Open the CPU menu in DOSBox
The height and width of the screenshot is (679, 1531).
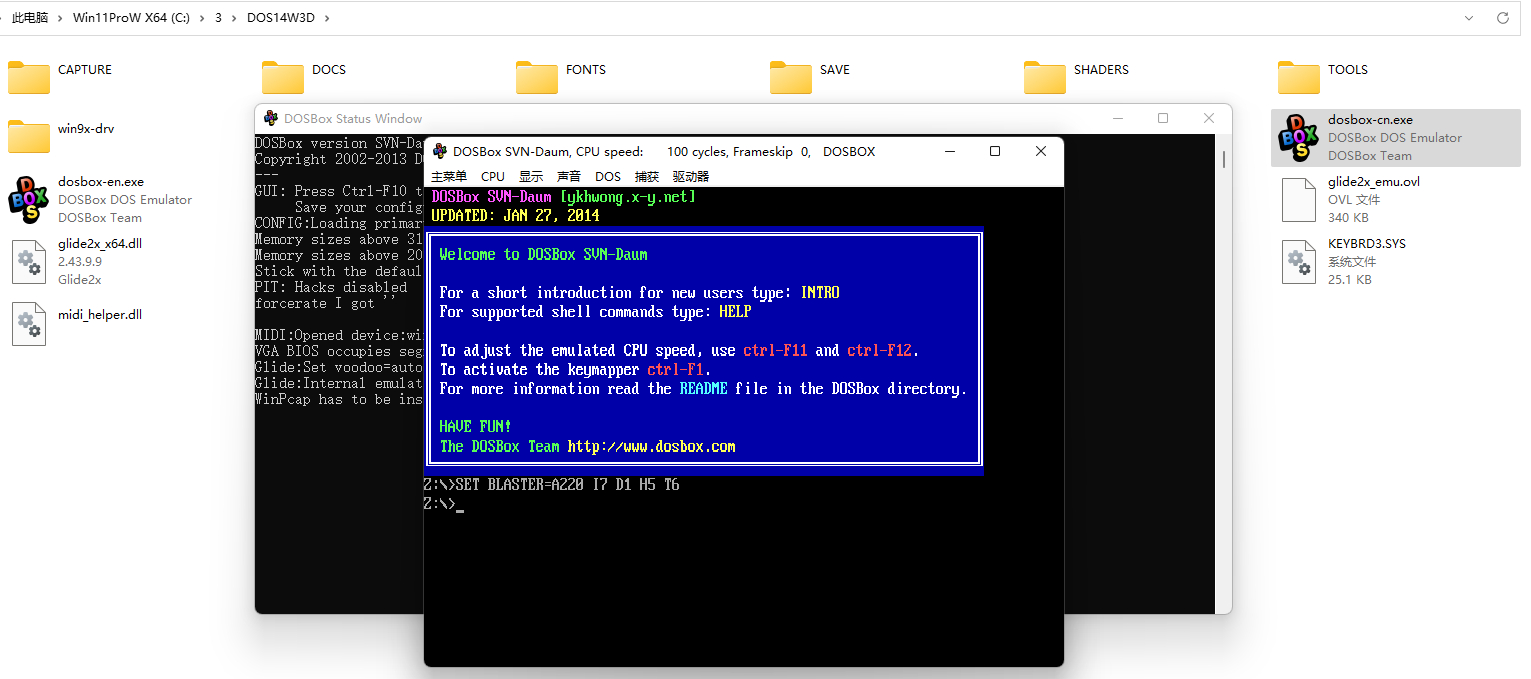pyautogui.click(x=493, y=177)
